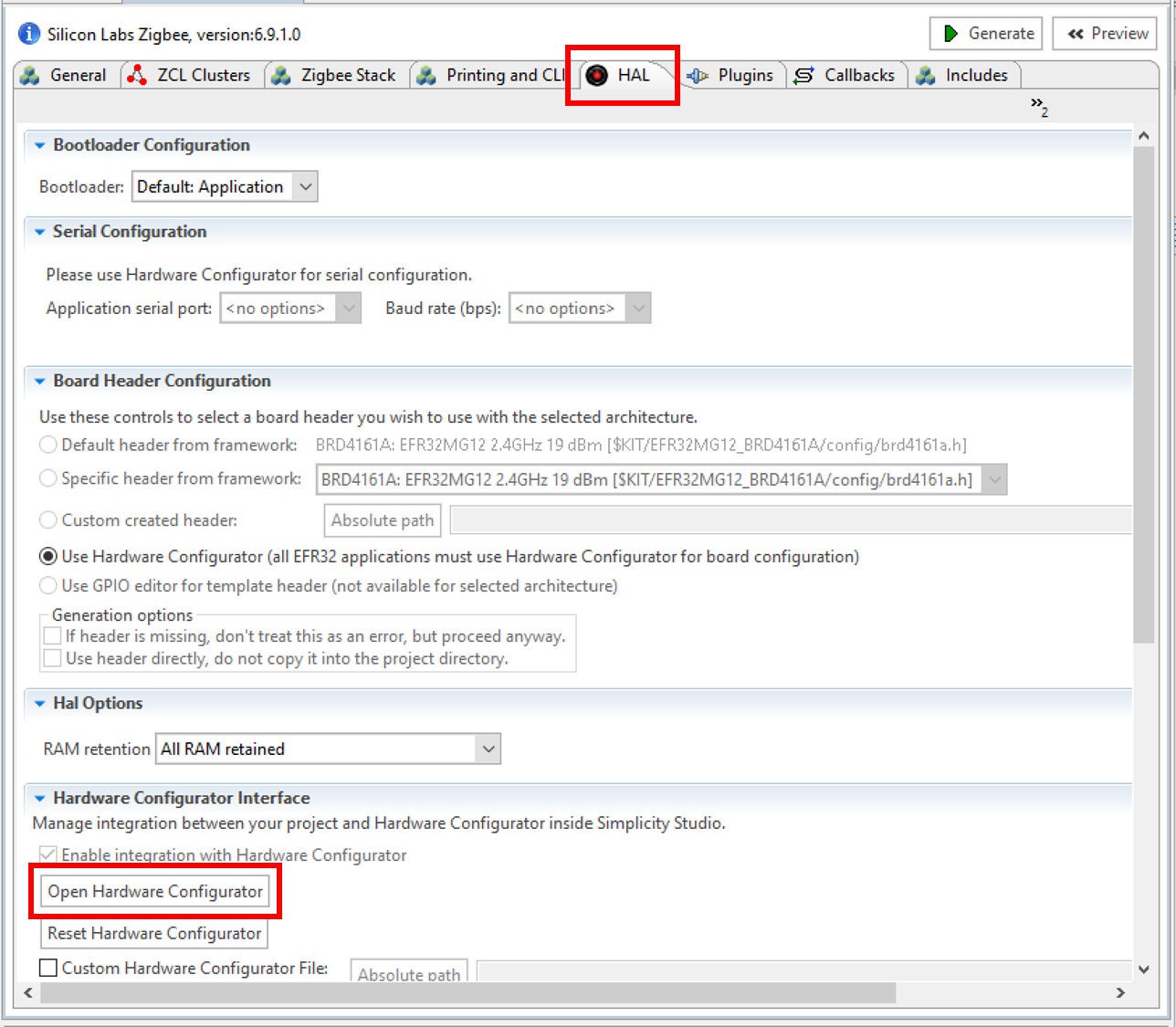Click Absolute path button for Custom Hardware Configurator File
Image resolution: width=1176 pixels, height=1027 pixels.
(x=409, y=973)
